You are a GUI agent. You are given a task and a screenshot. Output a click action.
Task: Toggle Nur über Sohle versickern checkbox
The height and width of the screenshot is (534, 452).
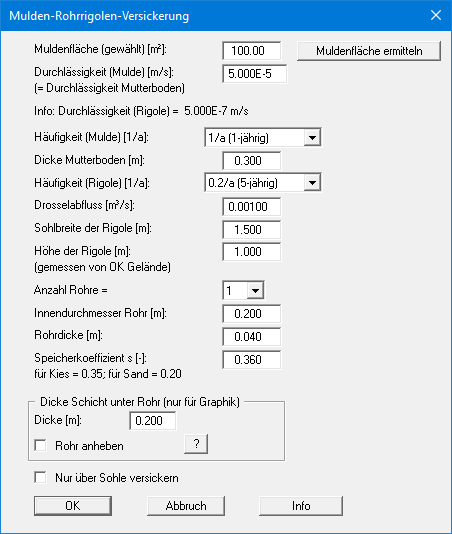41,477
